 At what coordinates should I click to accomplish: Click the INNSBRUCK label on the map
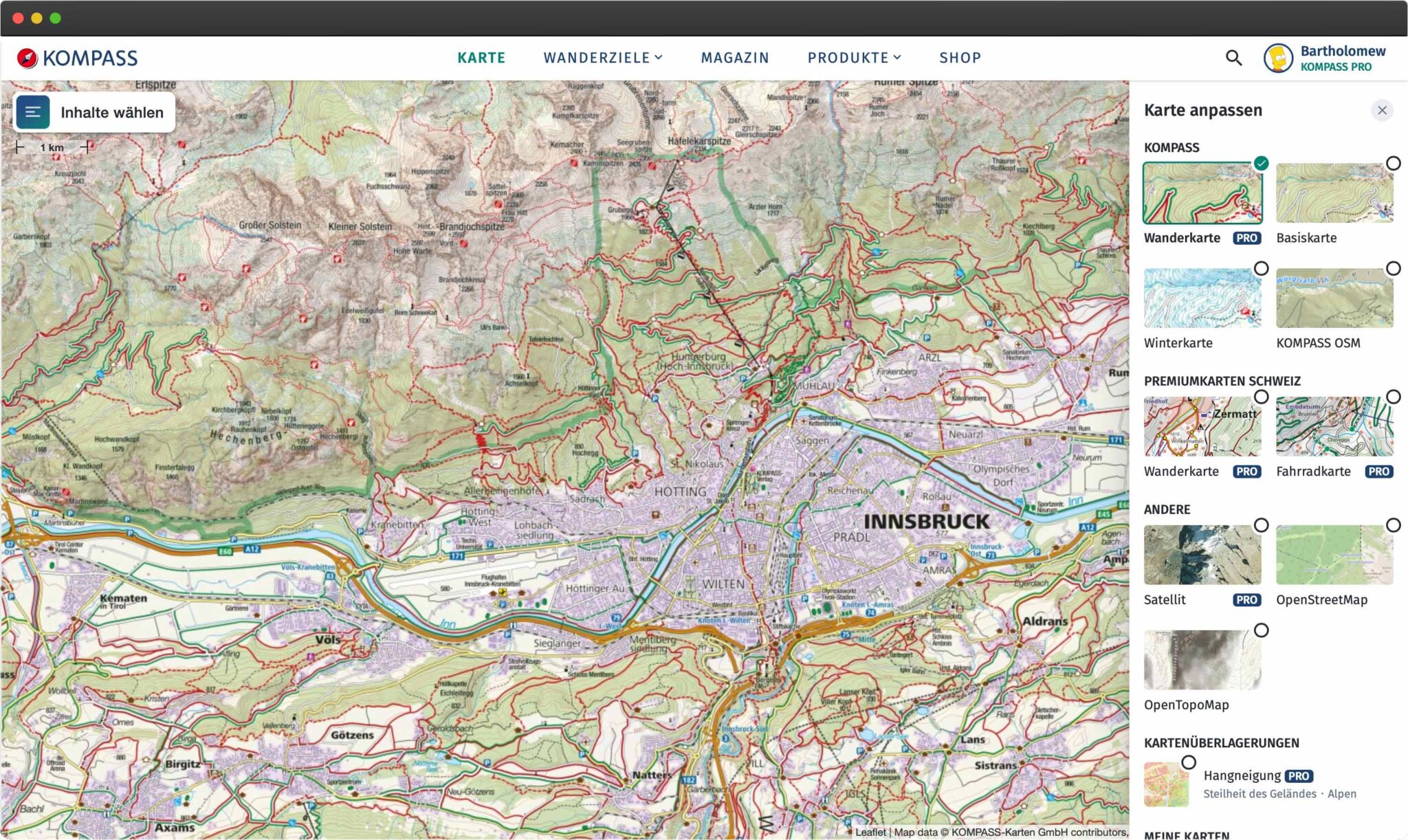[926, 522]
